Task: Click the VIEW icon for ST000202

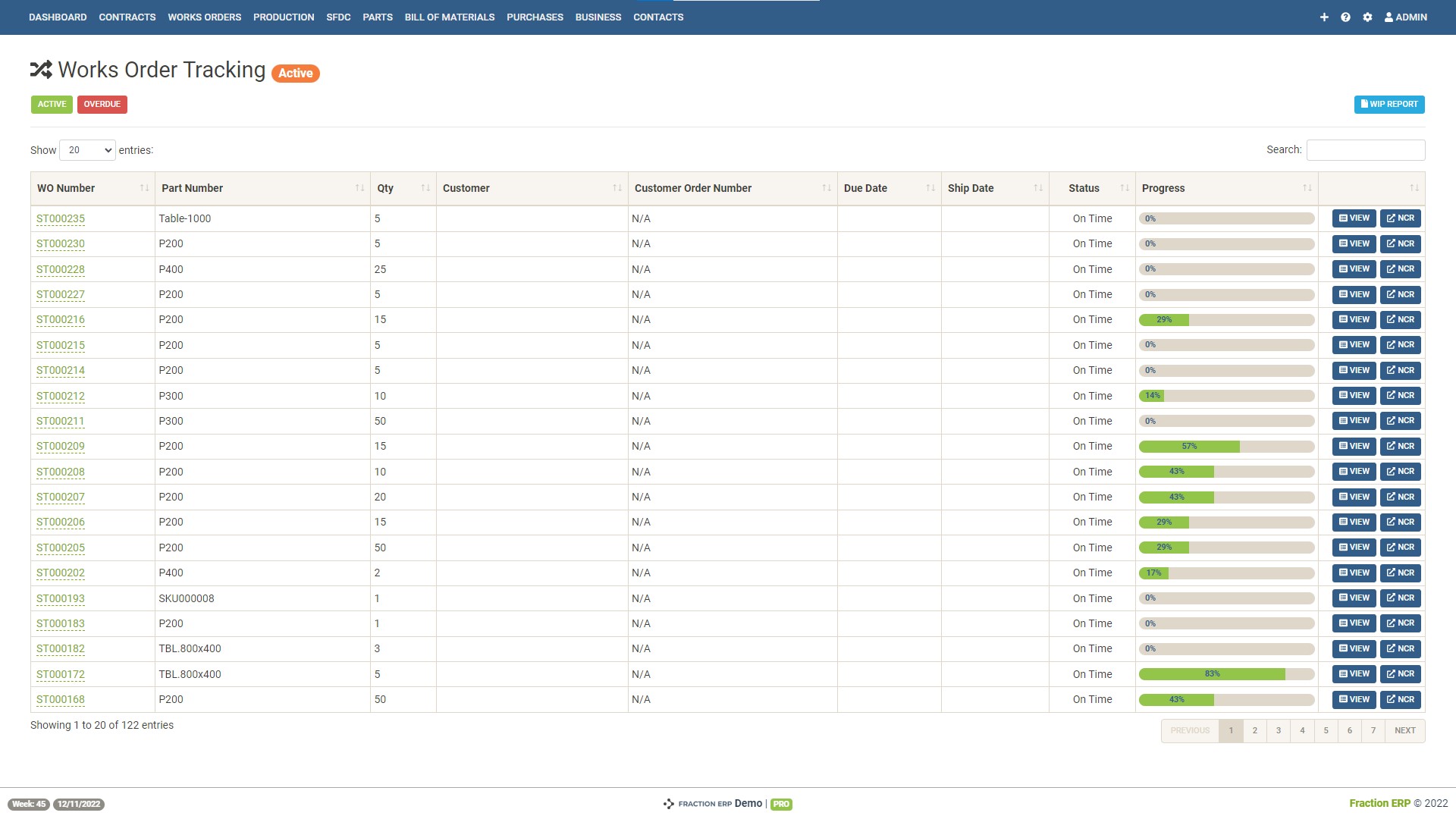Action: 1353,572
